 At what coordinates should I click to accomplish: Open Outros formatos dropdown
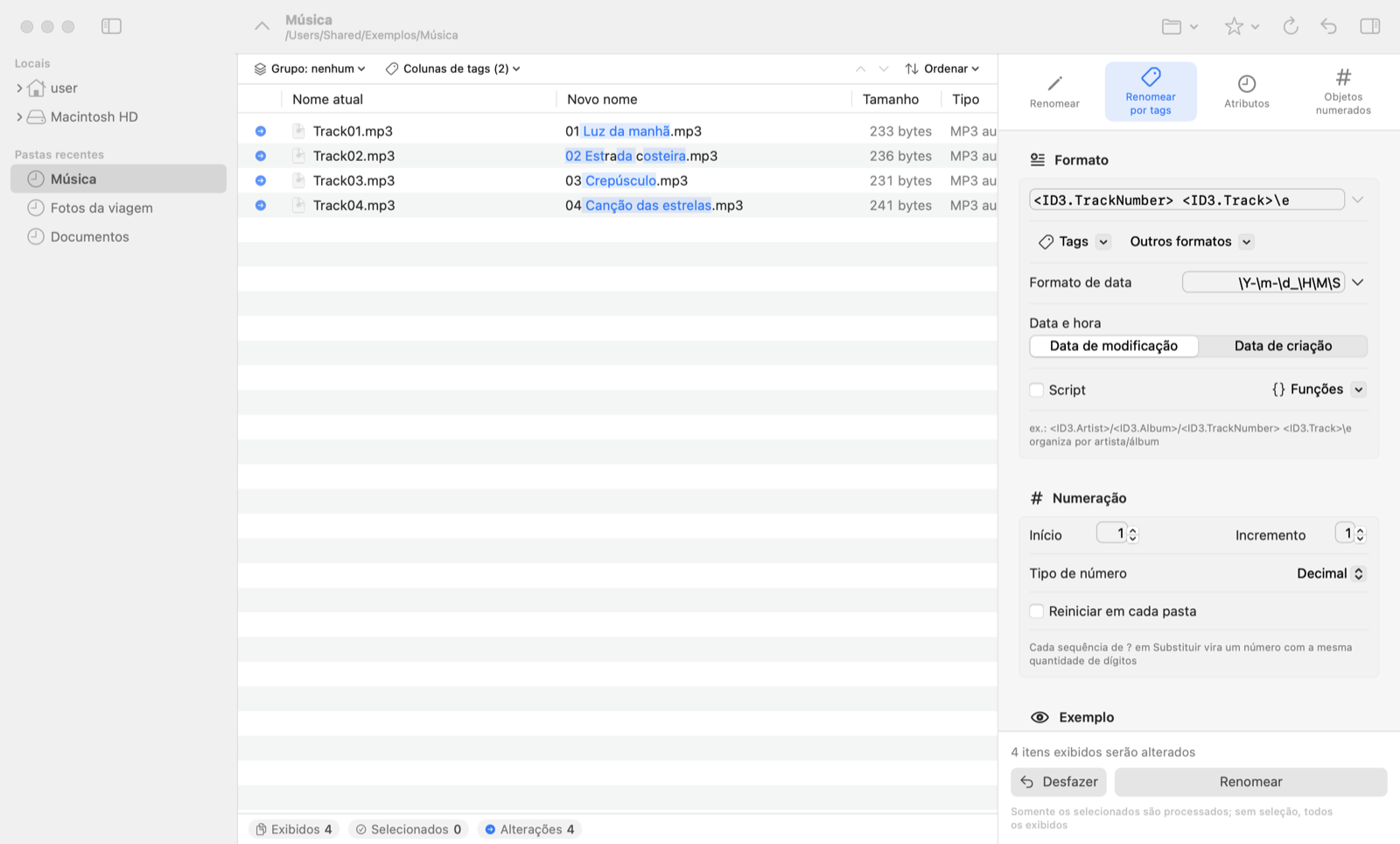click(x=1191, y=242)
